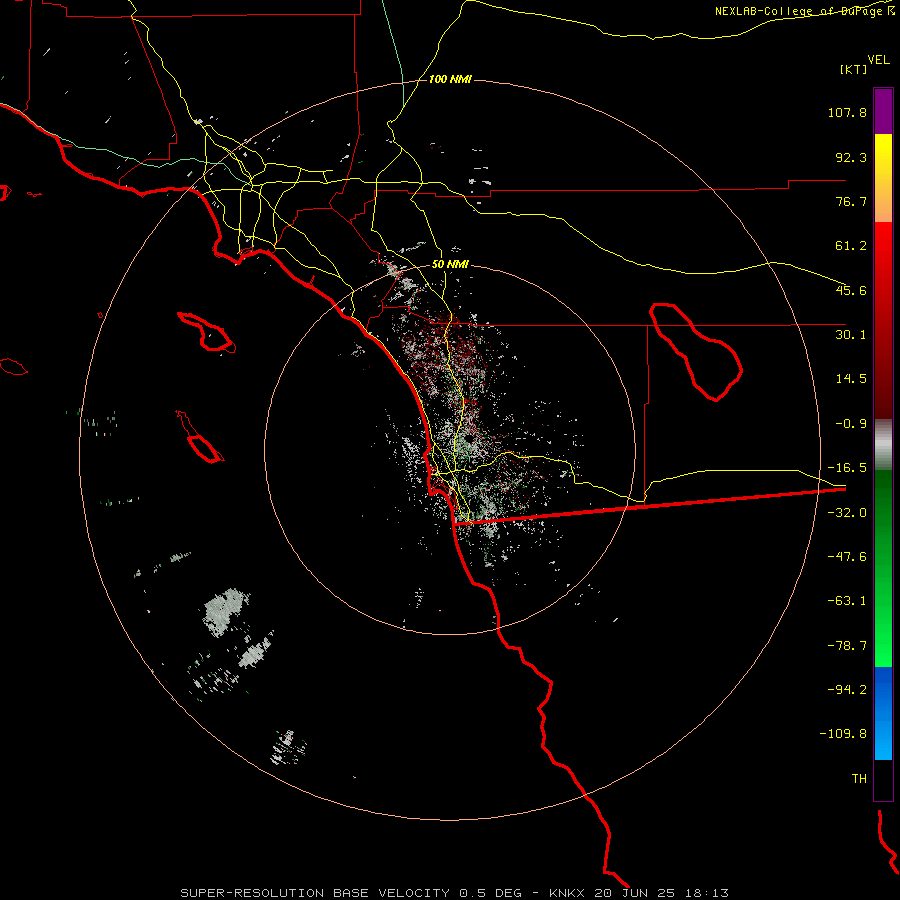900x900 pixels.
Task: Click the -78.7 velocity scale value
Action: pyautogui.click(x=847, y=646)
